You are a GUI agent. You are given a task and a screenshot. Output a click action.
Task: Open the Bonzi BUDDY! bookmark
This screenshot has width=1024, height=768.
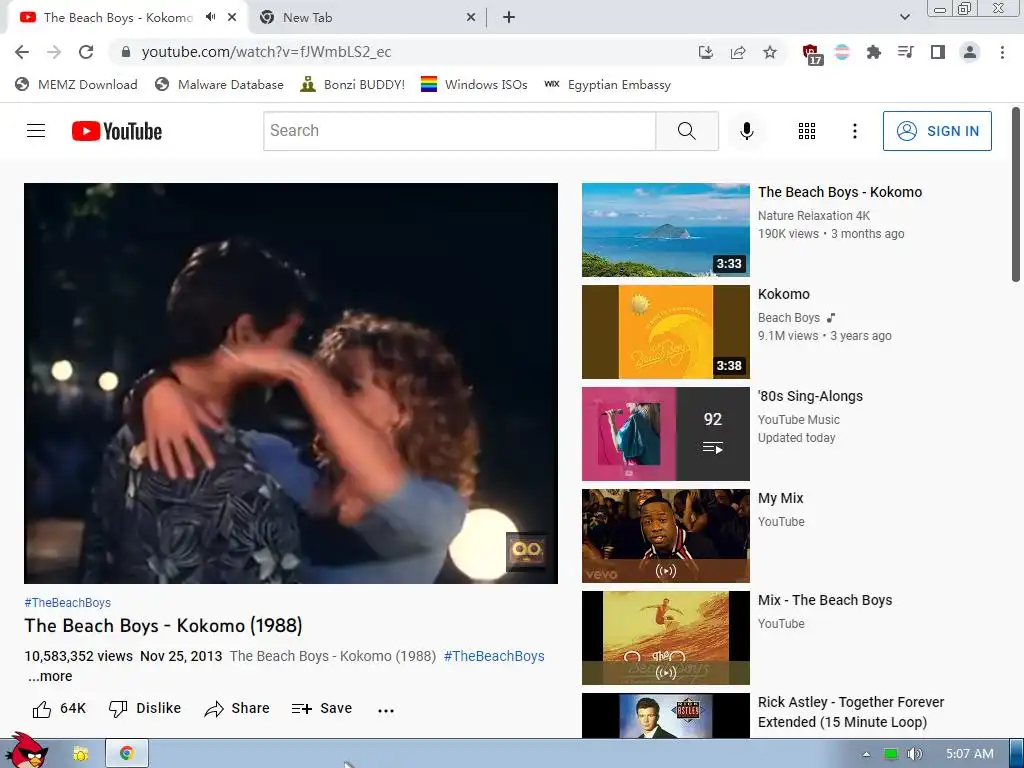(353, 85)
